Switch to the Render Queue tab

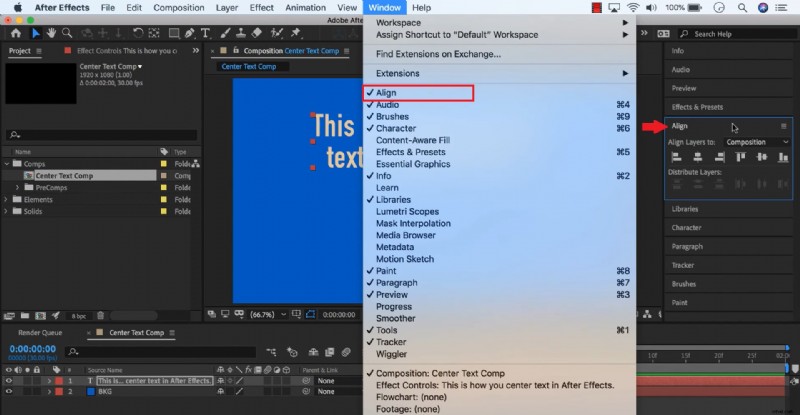pos(40,332)
